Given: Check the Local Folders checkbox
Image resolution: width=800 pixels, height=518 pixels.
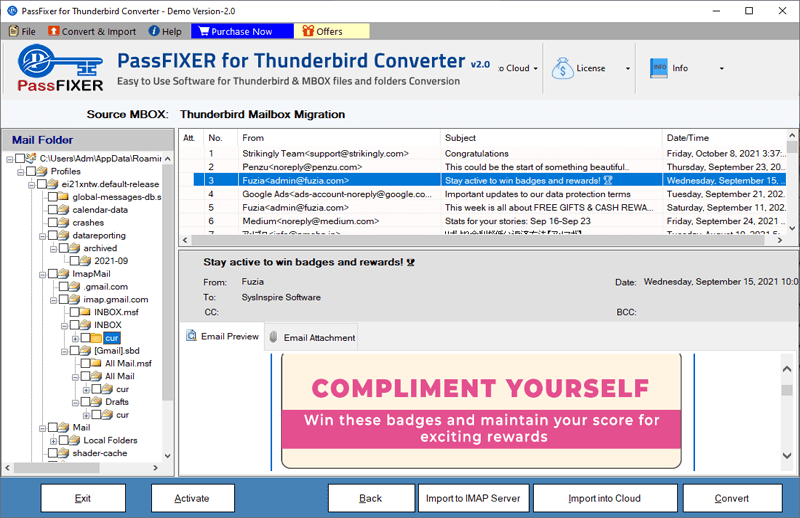Looking at the screenshot, I should coord(63,440).
